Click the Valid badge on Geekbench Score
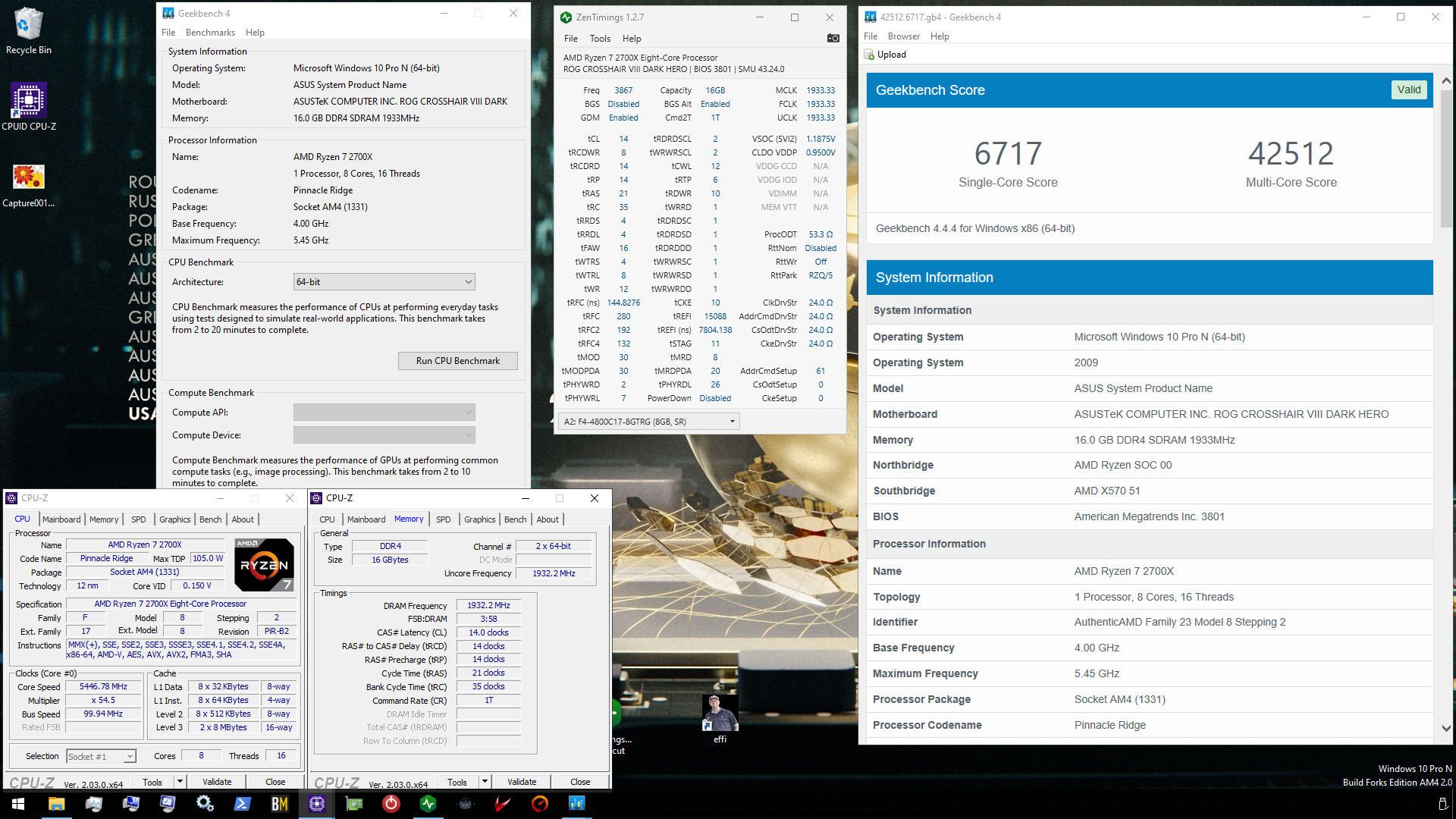 coord(1409,89)
